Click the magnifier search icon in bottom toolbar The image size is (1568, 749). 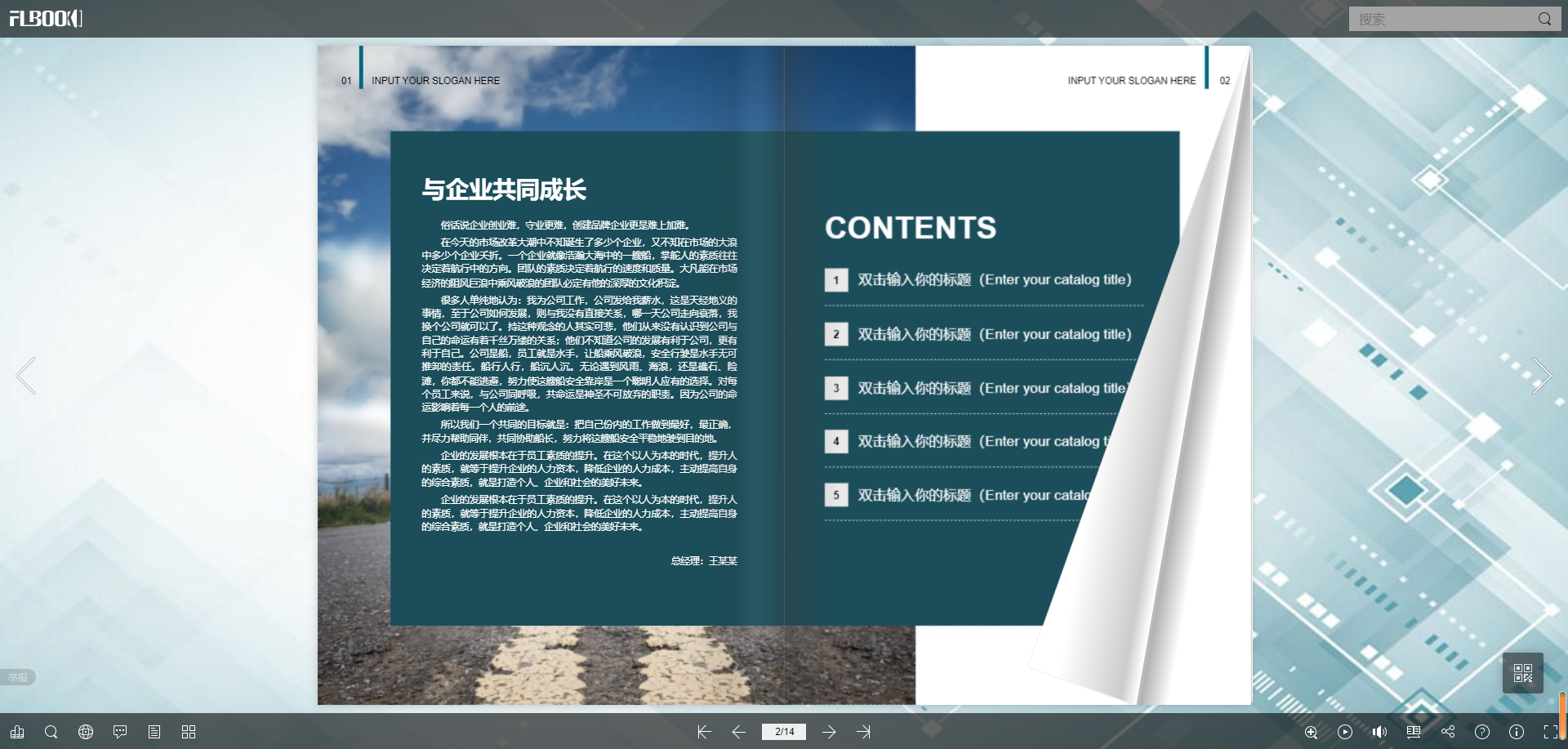coord(51,732)
